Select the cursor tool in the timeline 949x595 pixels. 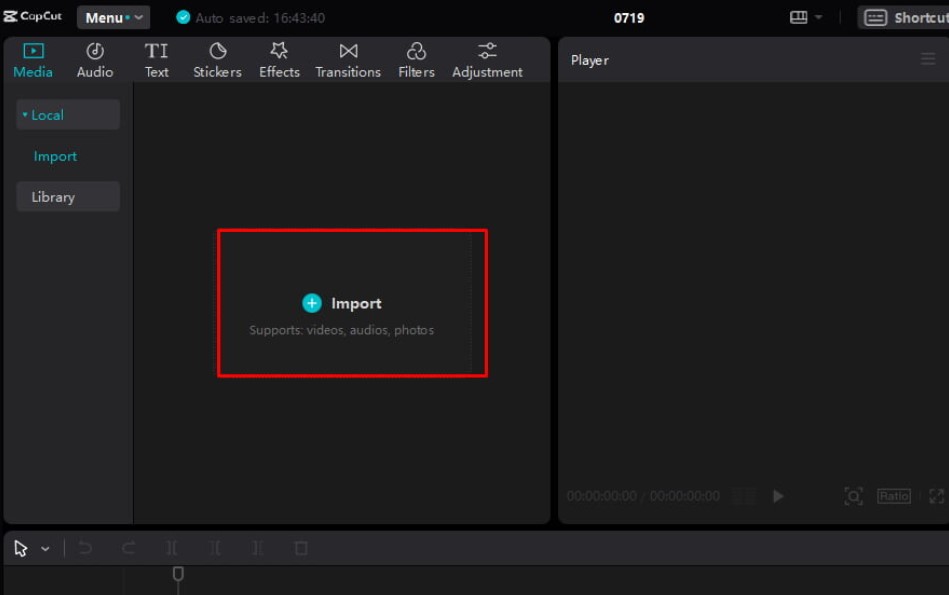pyautogui.click(x=19, y=548)
